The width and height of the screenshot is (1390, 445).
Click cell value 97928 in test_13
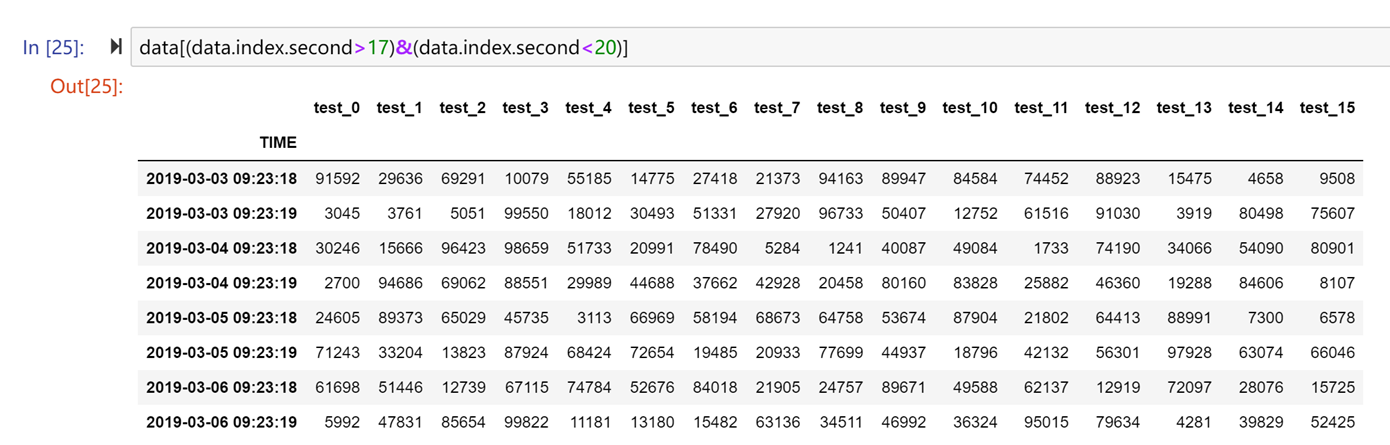coord(1190,354)
